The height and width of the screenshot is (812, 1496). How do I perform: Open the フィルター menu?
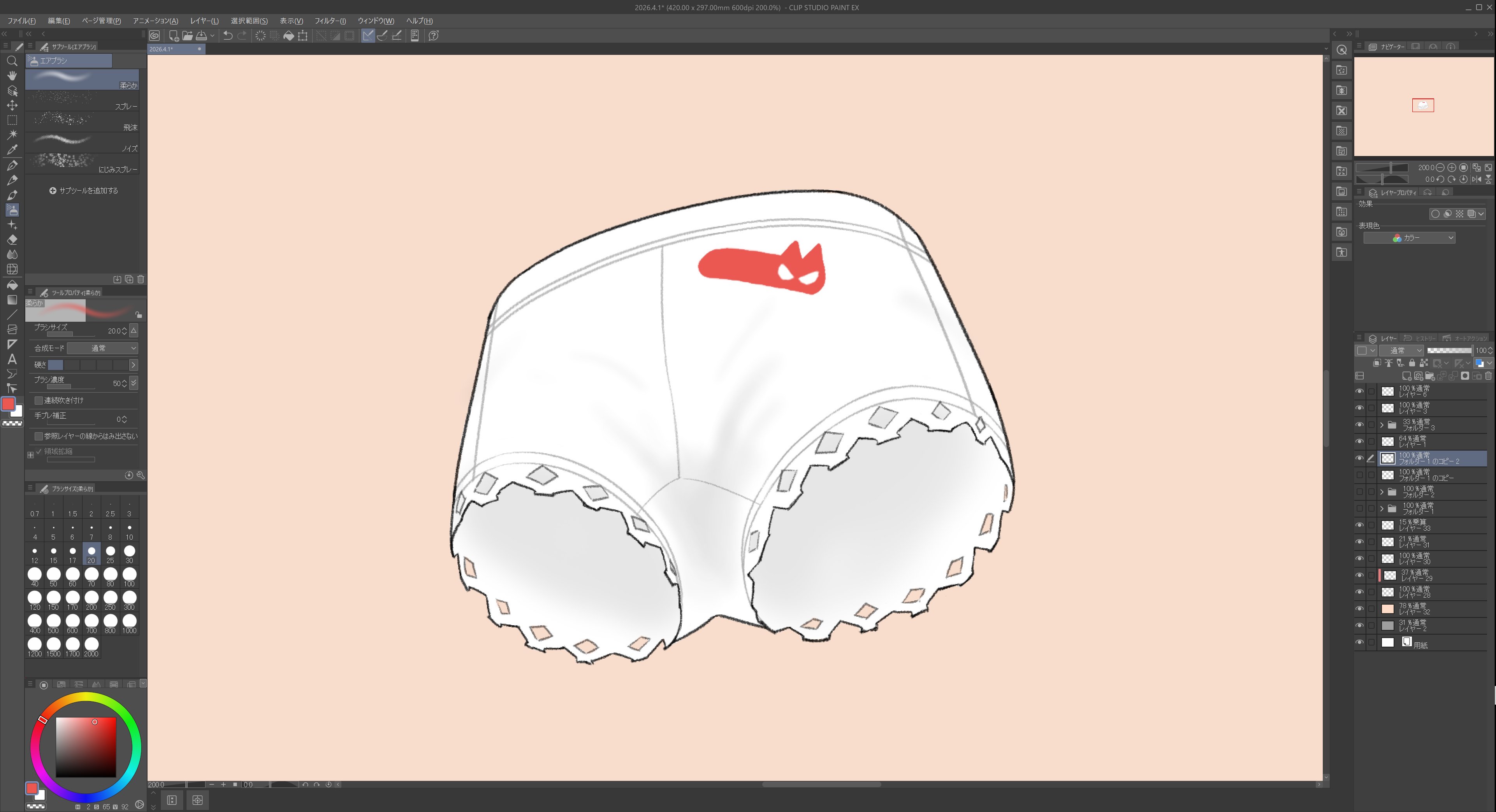[x=330, y=21]
